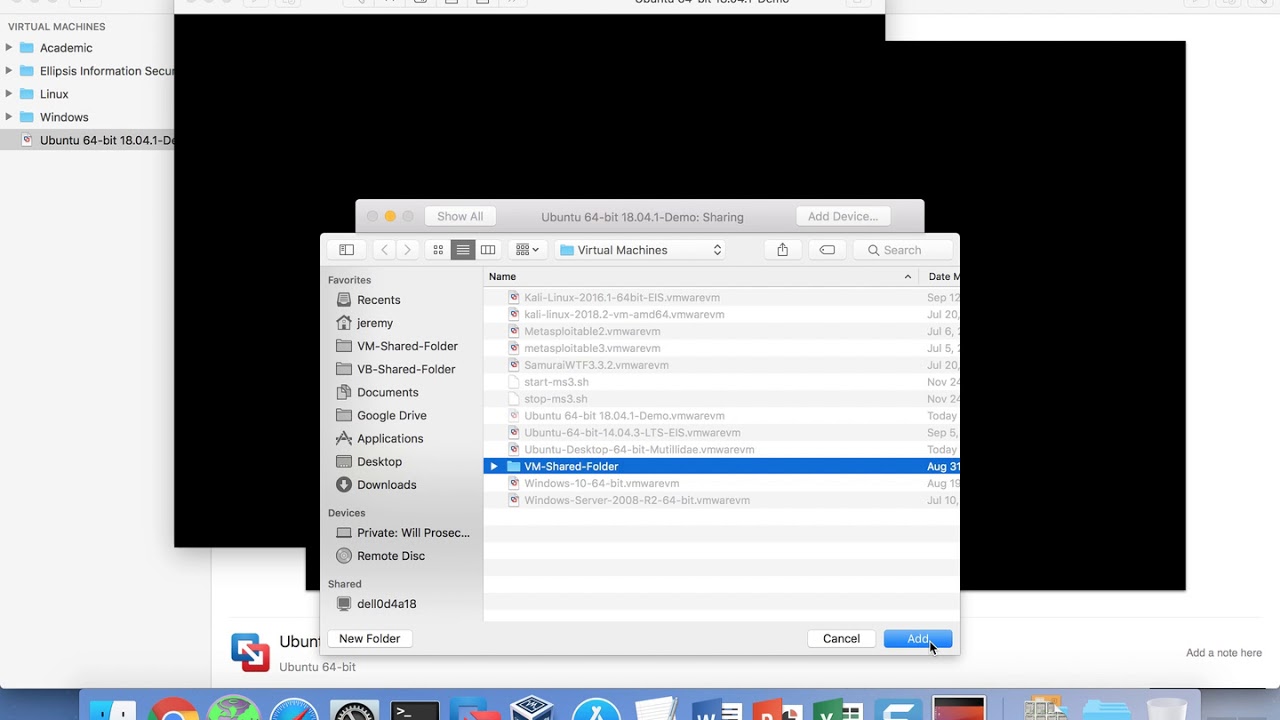The width and height of the screenshot is (1280, 720).
Task: Click the Add button
Action: point(918,638)
